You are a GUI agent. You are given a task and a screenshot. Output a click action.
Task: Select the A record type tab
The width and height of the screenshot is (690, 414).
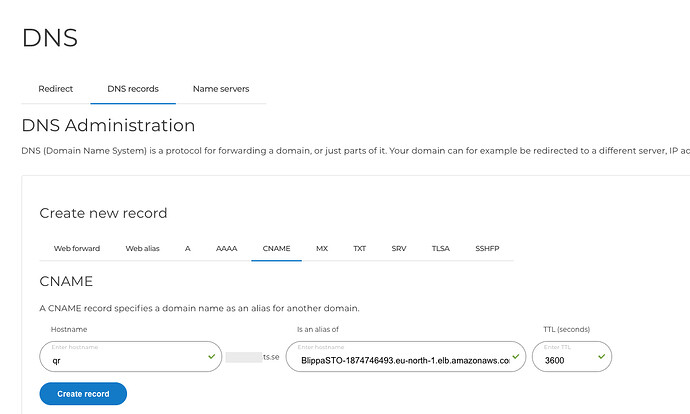click(187, 249)
